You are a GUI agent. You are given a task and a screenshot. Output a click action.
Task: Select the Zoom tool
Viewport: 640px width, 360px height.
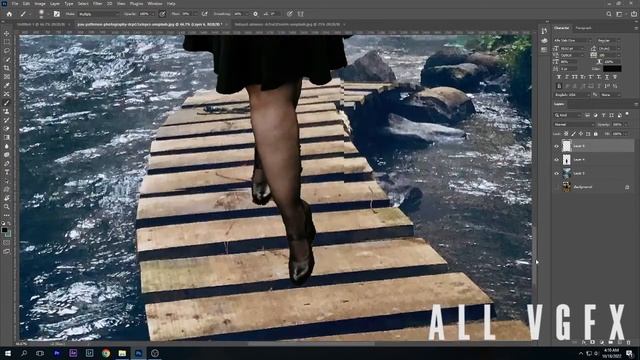7,207
